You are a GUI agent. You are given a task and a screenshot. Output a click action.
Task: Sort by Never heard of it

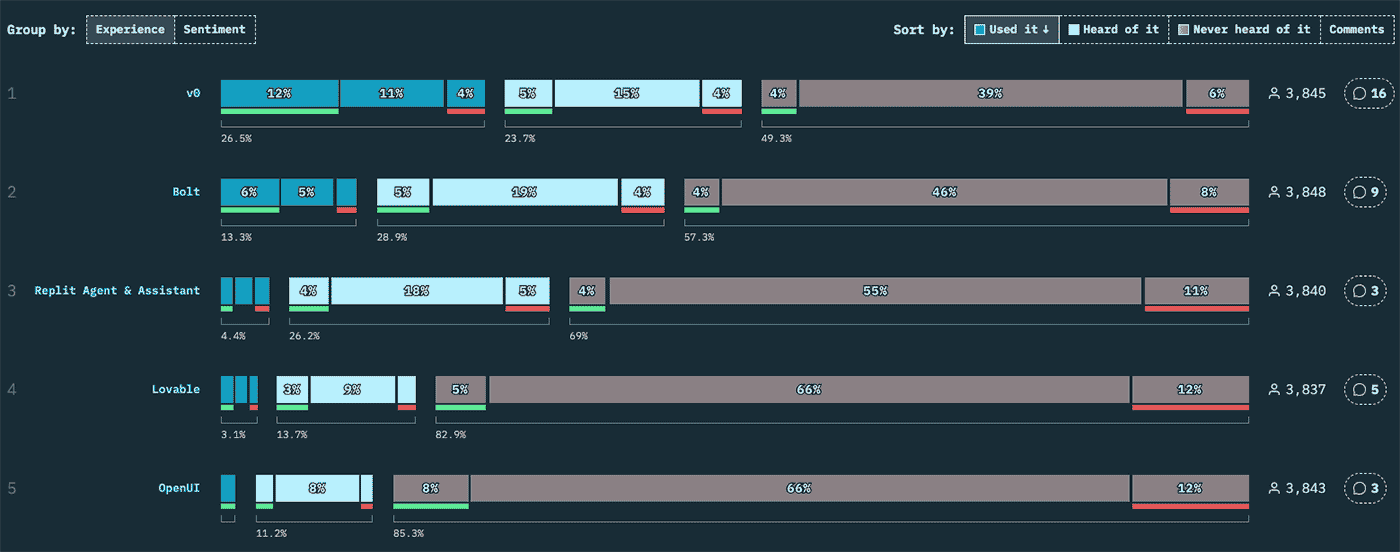[x=1244, y=29]
